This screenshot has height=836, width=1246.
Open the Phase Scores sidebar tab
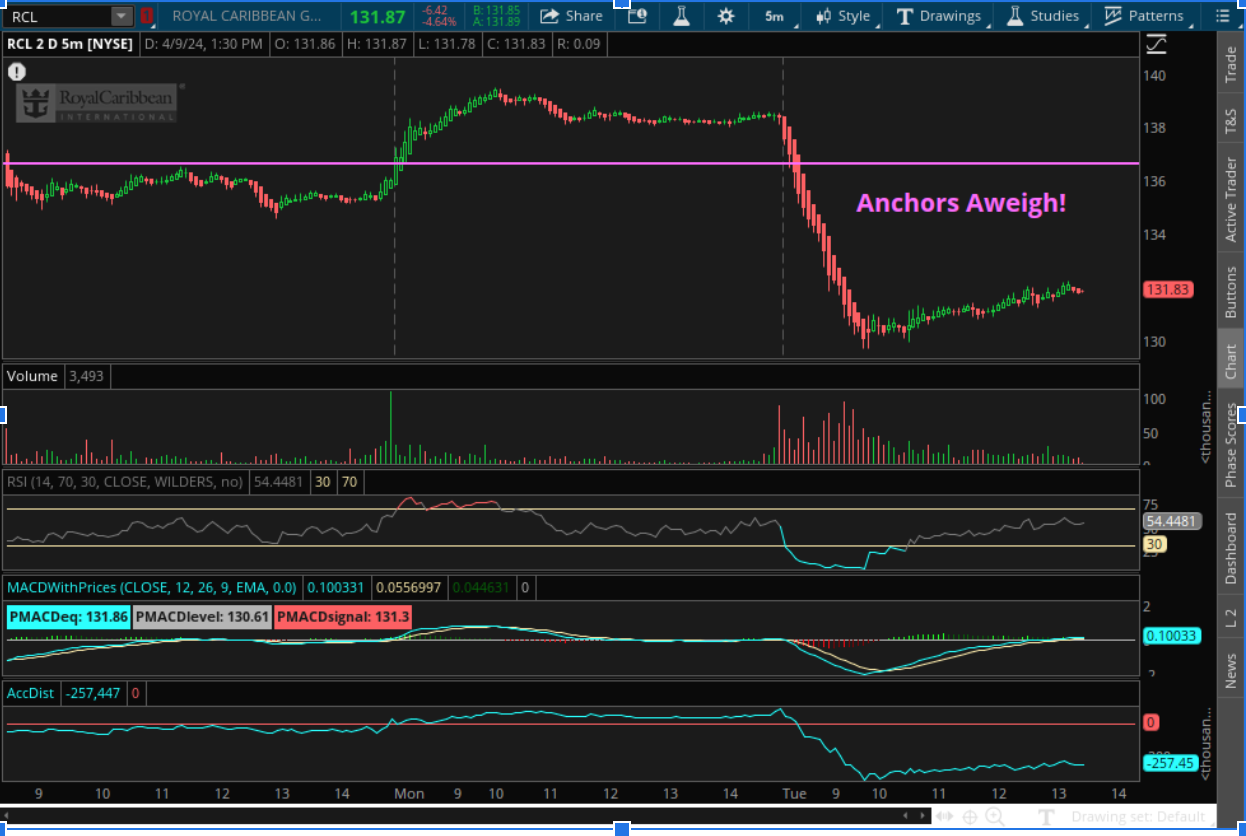(x=1231, y=445)
